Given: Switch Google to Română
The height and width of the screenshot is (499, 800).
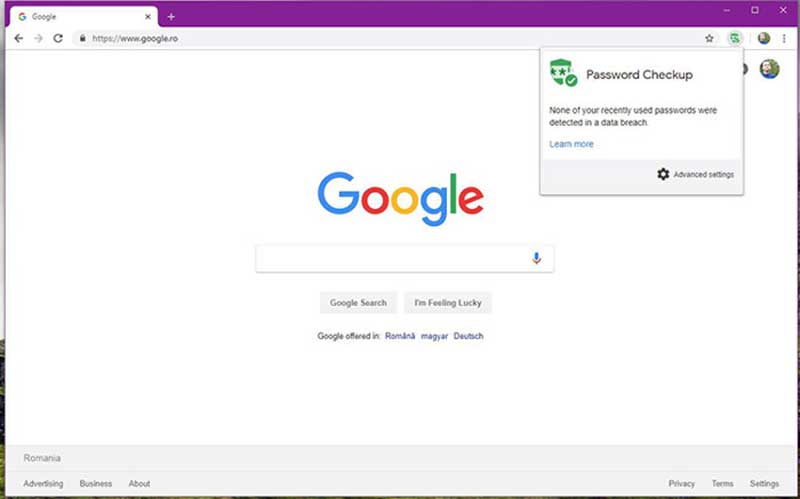Looking at the screenshot, I should click(400, 336).
